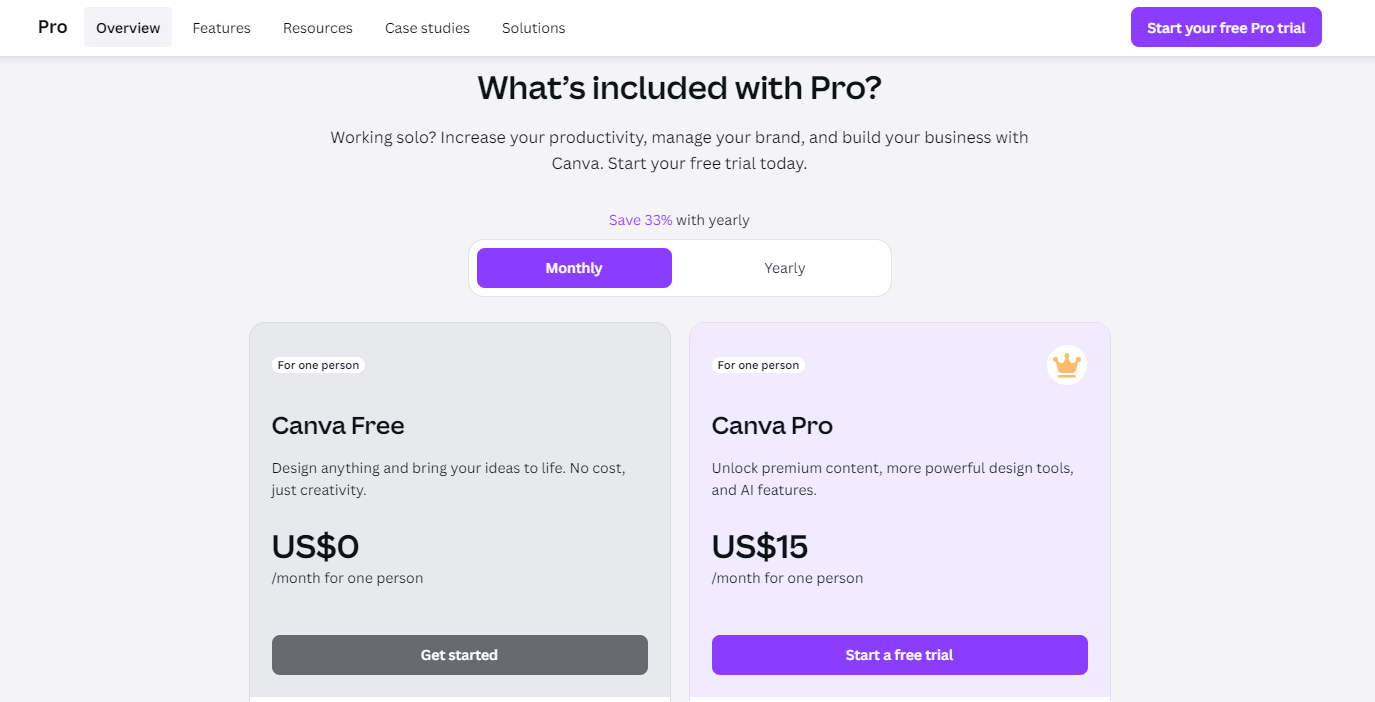Click the What's included with Pro heading
1375x702 pixels.
pyautogui.click(x=679, y=88)
